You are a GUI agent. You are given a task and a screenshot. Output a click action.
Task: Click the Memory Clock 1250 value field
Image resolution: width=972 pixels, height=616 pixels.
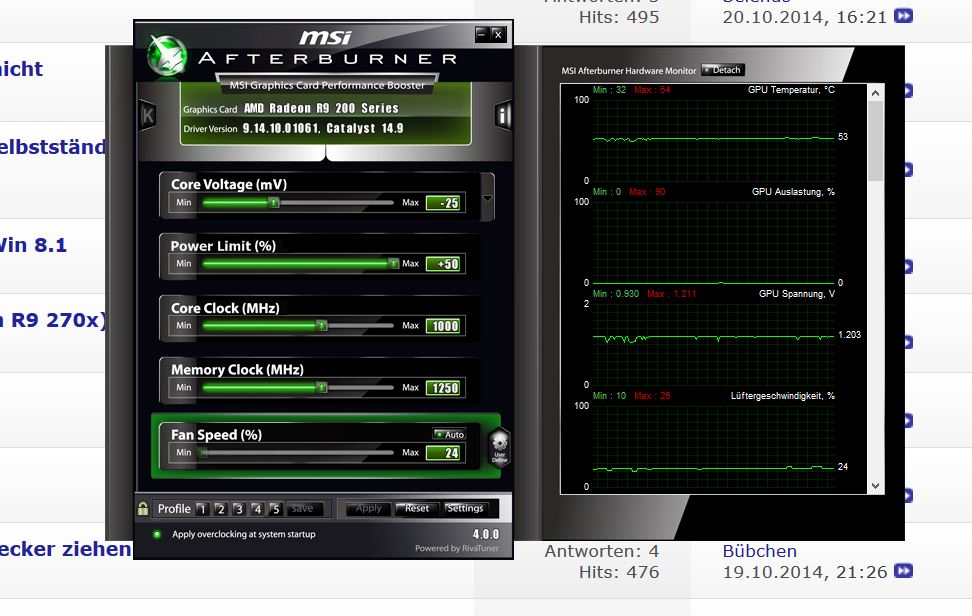tap(443, 388)
